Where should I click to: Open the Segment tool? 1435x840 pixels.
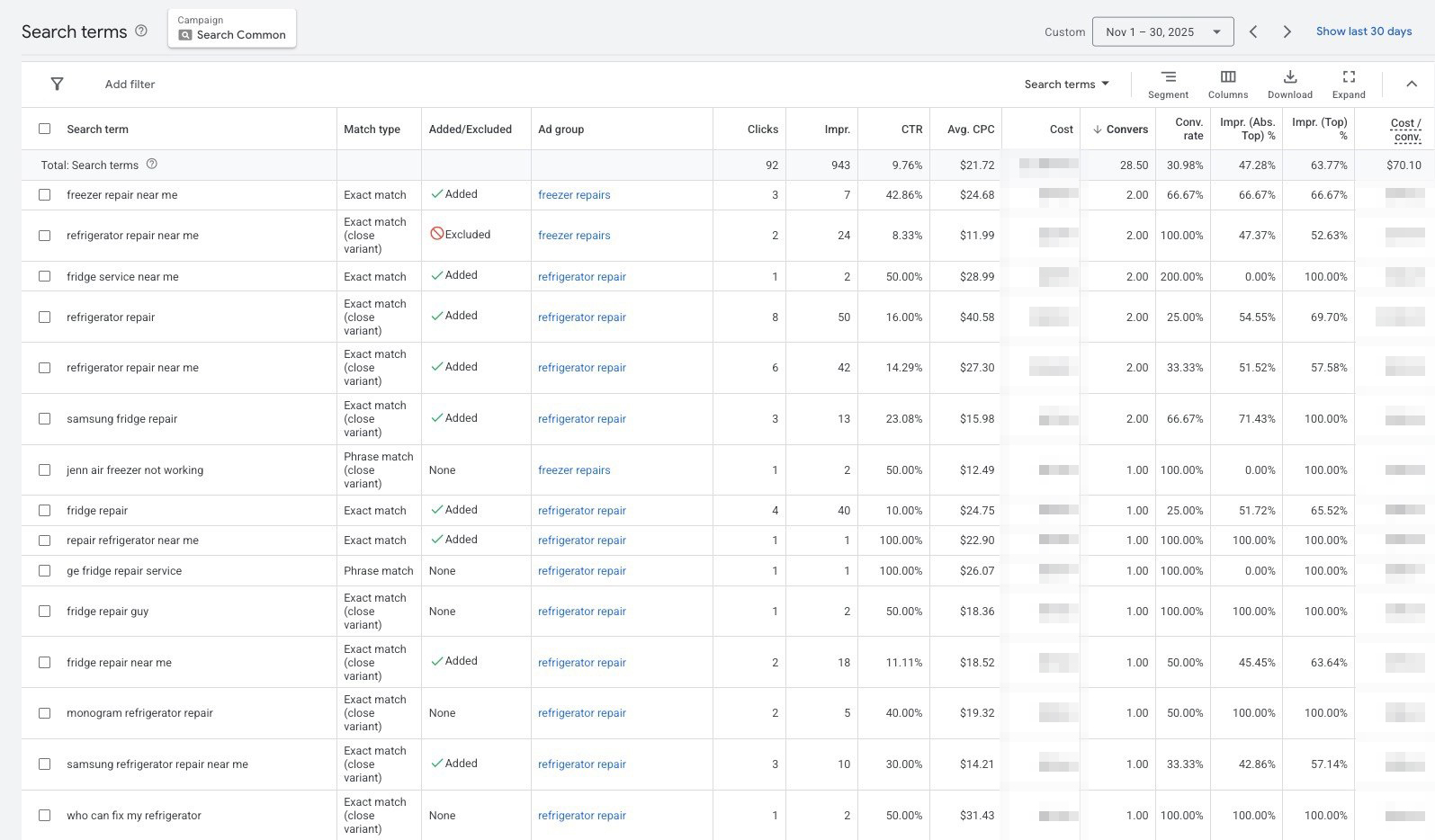[1168, 85]
